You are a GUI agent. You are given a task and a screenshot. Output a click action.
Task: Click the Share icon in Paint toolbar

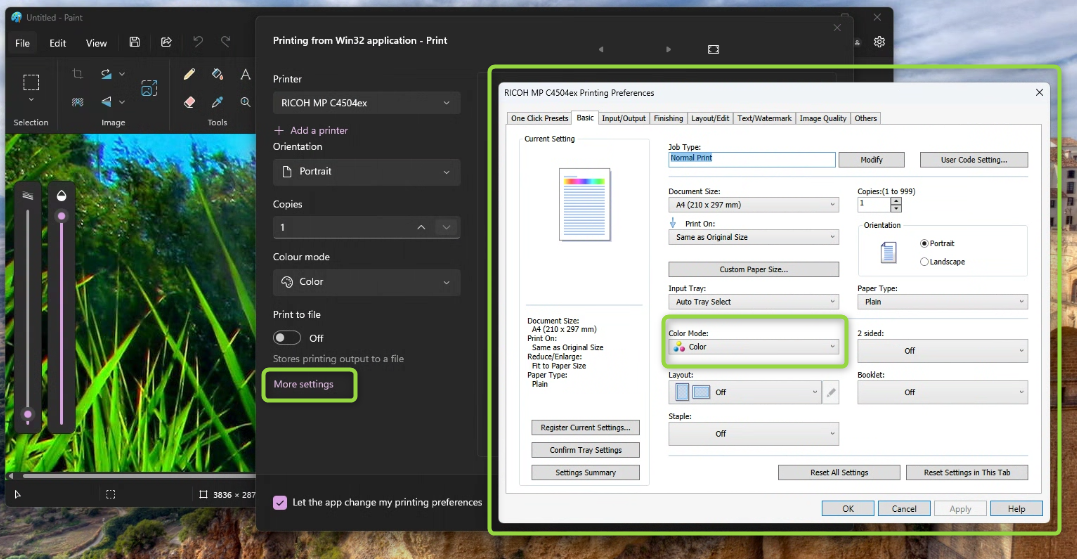point(166,43)
